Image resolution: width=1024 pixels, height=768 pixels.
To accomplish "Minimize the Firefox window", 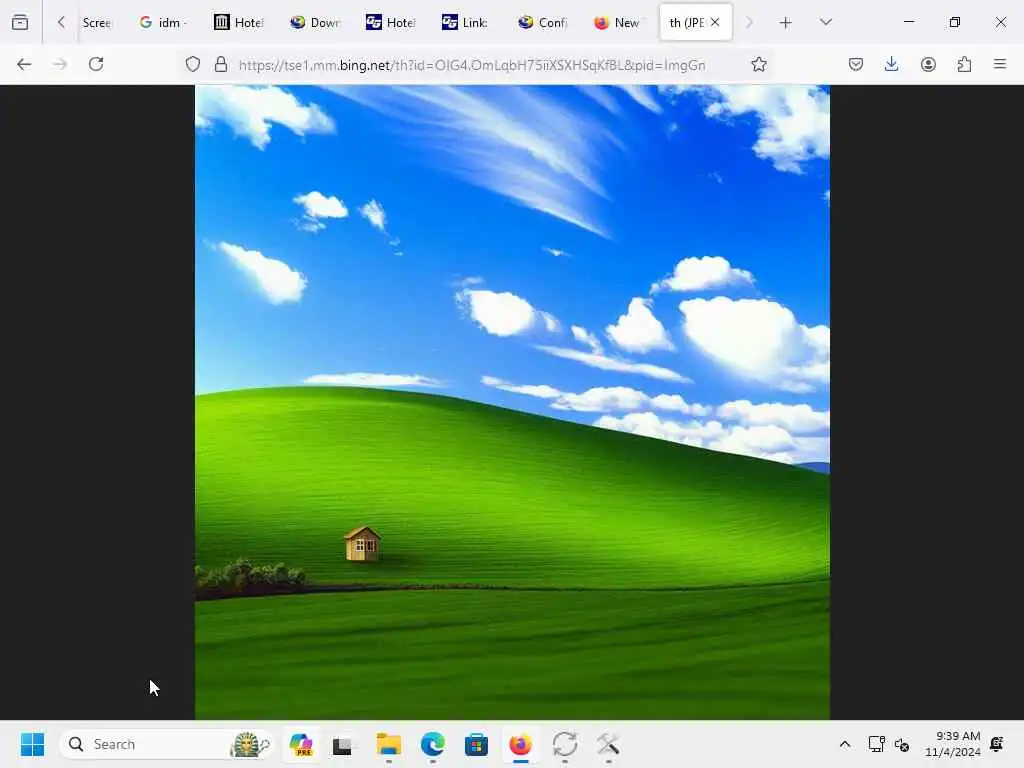I will tap(908, 22).
